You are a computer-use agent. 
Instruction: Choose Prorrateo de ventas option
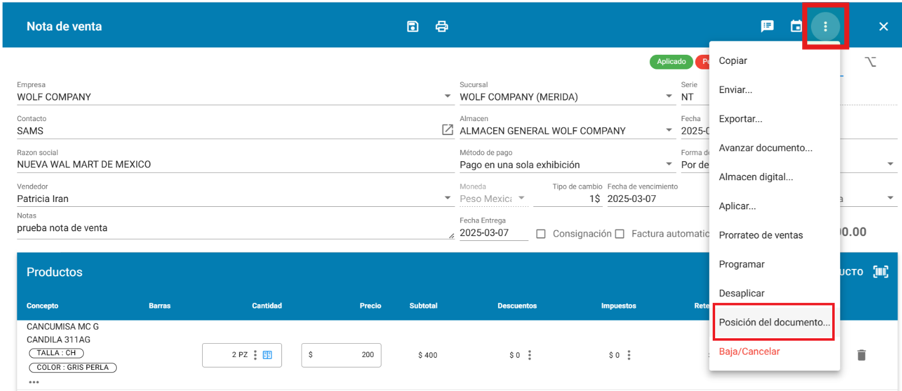[x=775, y=235]
